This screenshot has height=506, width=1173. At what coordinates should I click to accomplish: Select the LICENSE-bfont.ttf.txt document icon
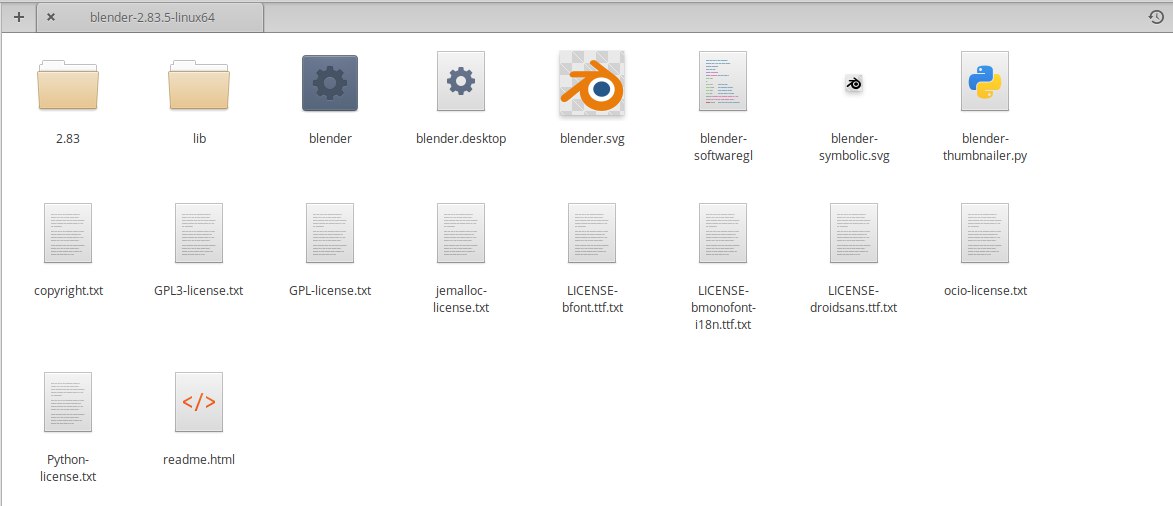click(592, 233)
